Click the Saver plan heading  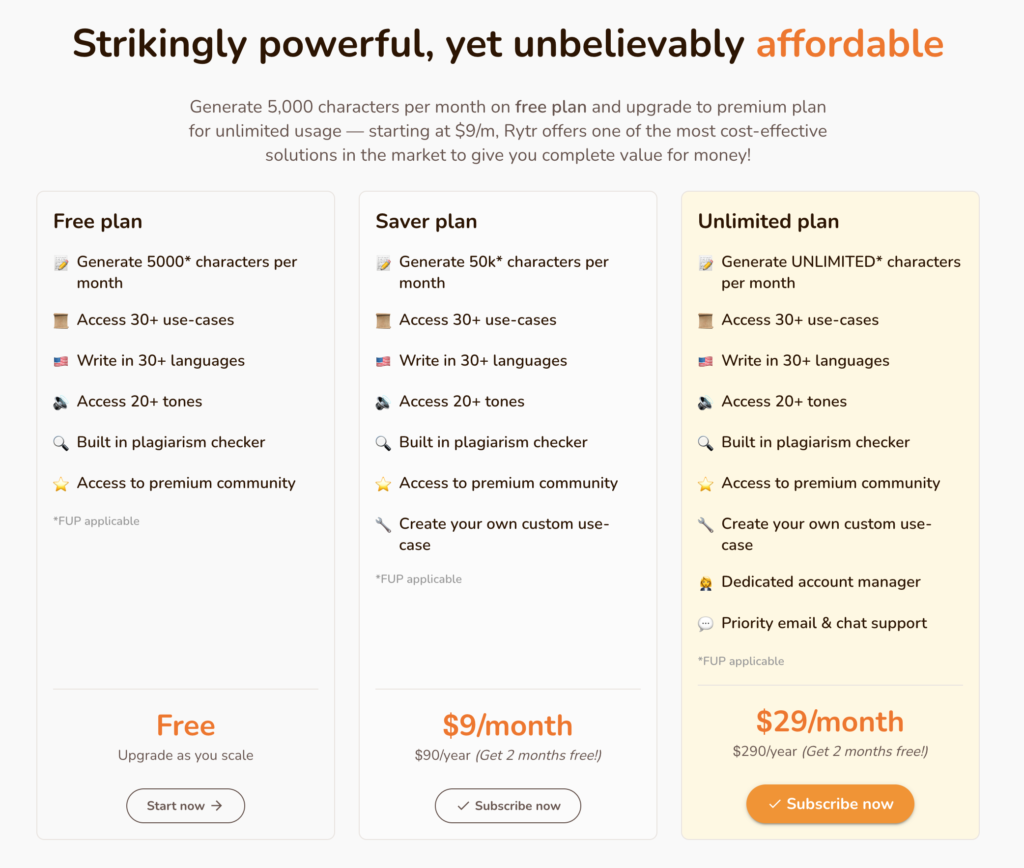pyautogui.click(x=426, y=221)
